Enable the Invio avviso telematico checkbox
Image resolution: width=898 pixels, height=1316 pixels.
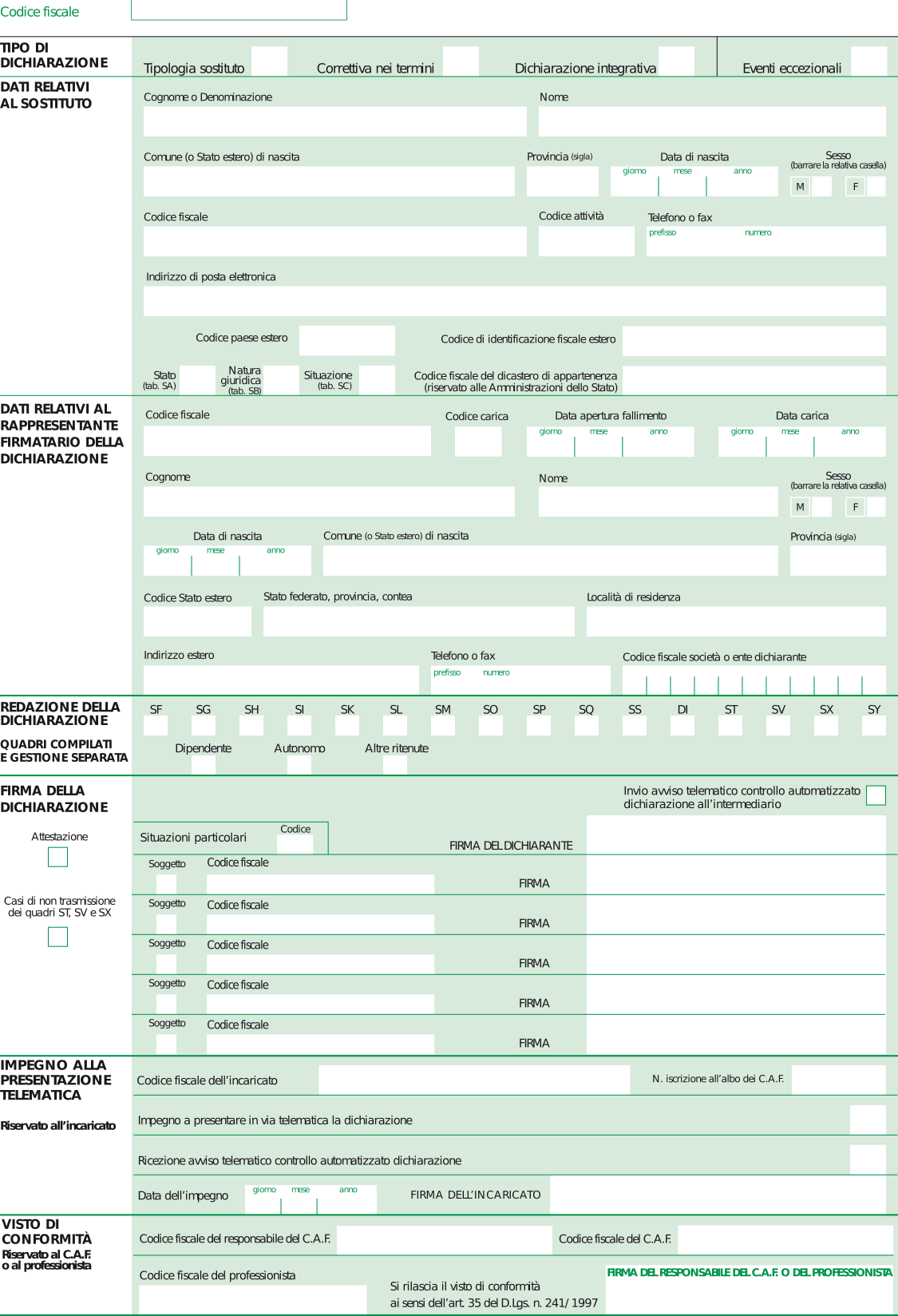point(876,795)
